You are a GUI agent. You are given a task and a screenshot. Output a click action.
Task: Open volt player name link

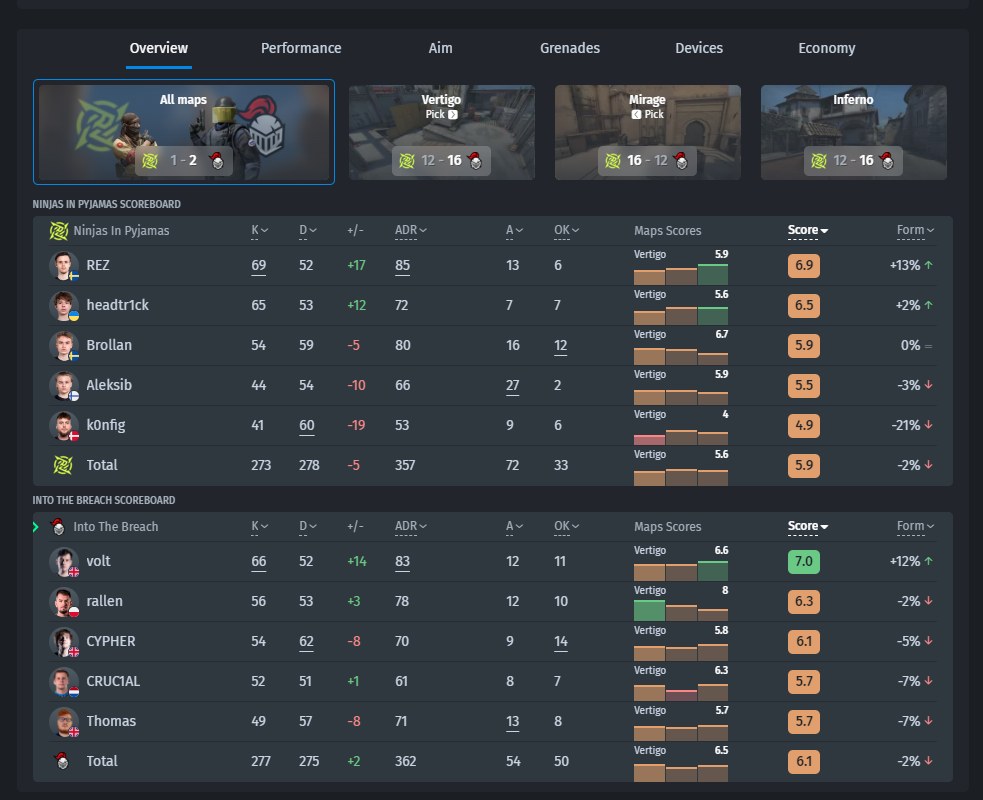click(98, 561)
